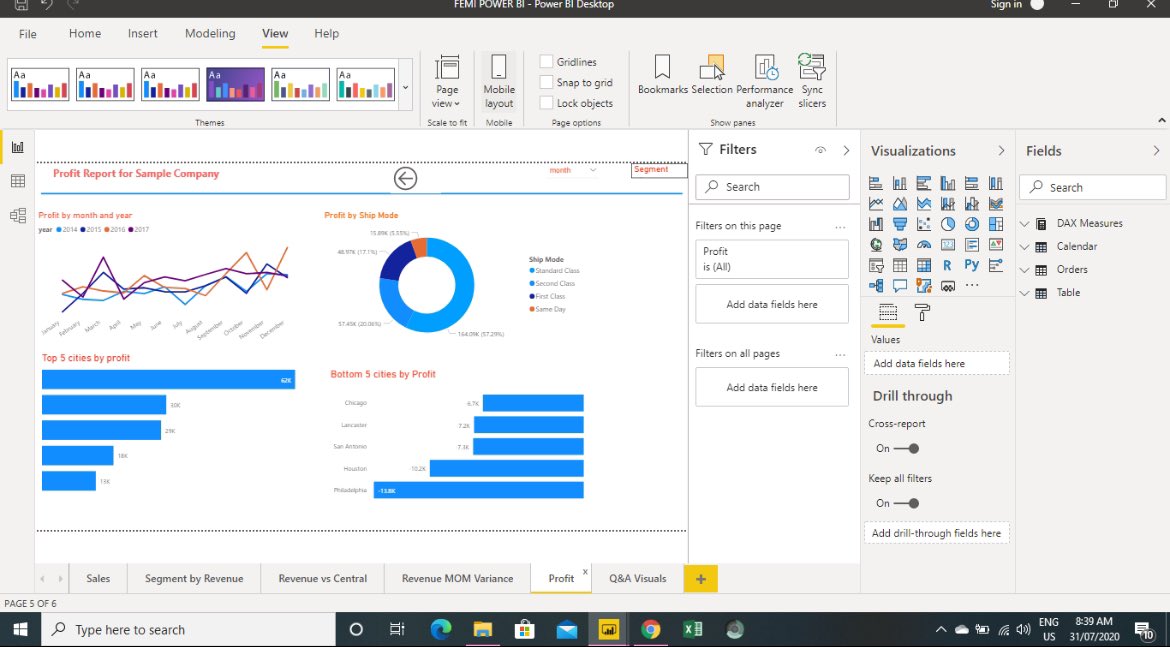
Task: Select the Scatter chart visualization
Action: click(x=924, y=224)
